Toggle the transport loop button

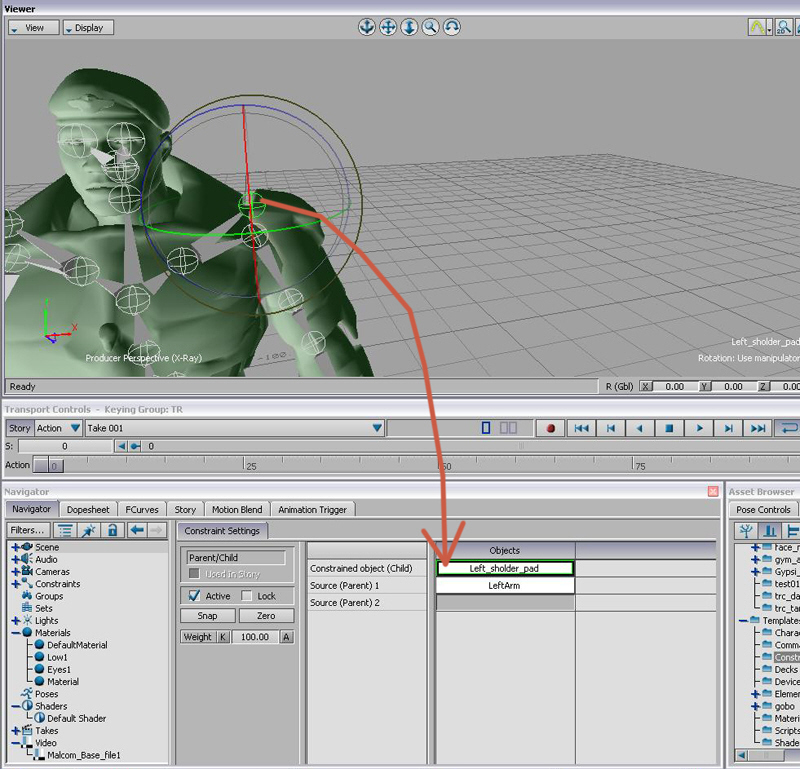point(789,428)
